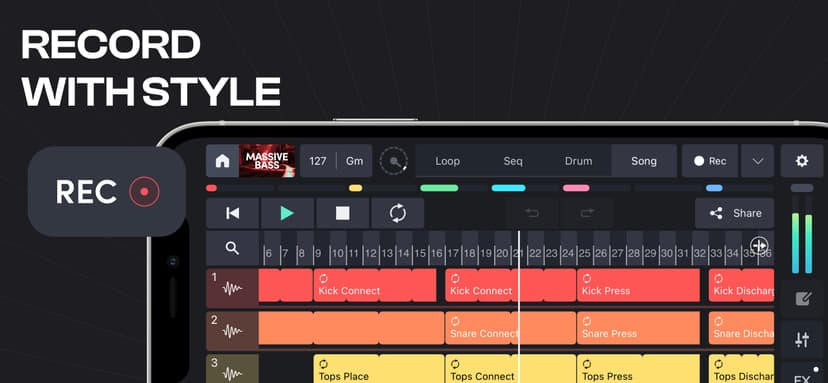The height and width of the screenshot is (383, 828).
Task: Select the Tops Press clip
Action: [638, 369]
